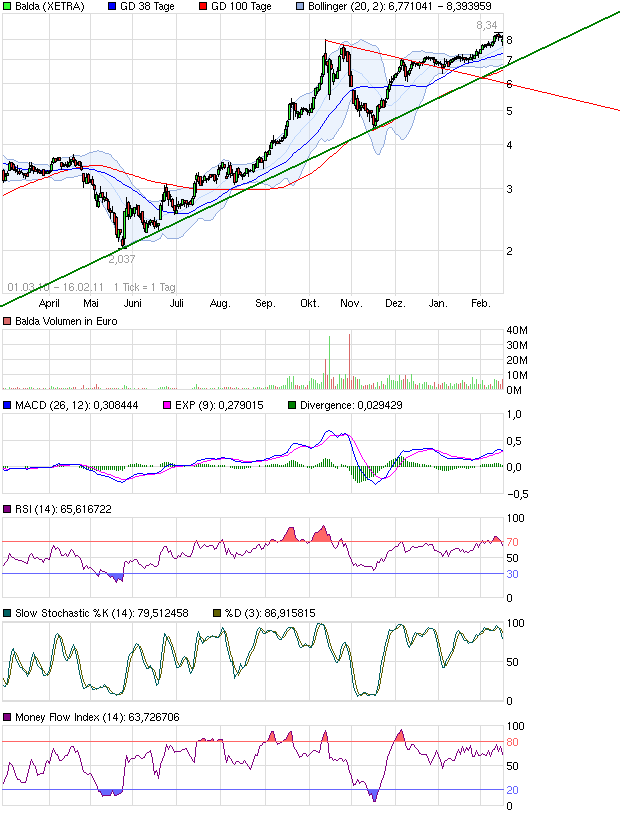Click the 'GD 38 Tage' label

[147, 7]
